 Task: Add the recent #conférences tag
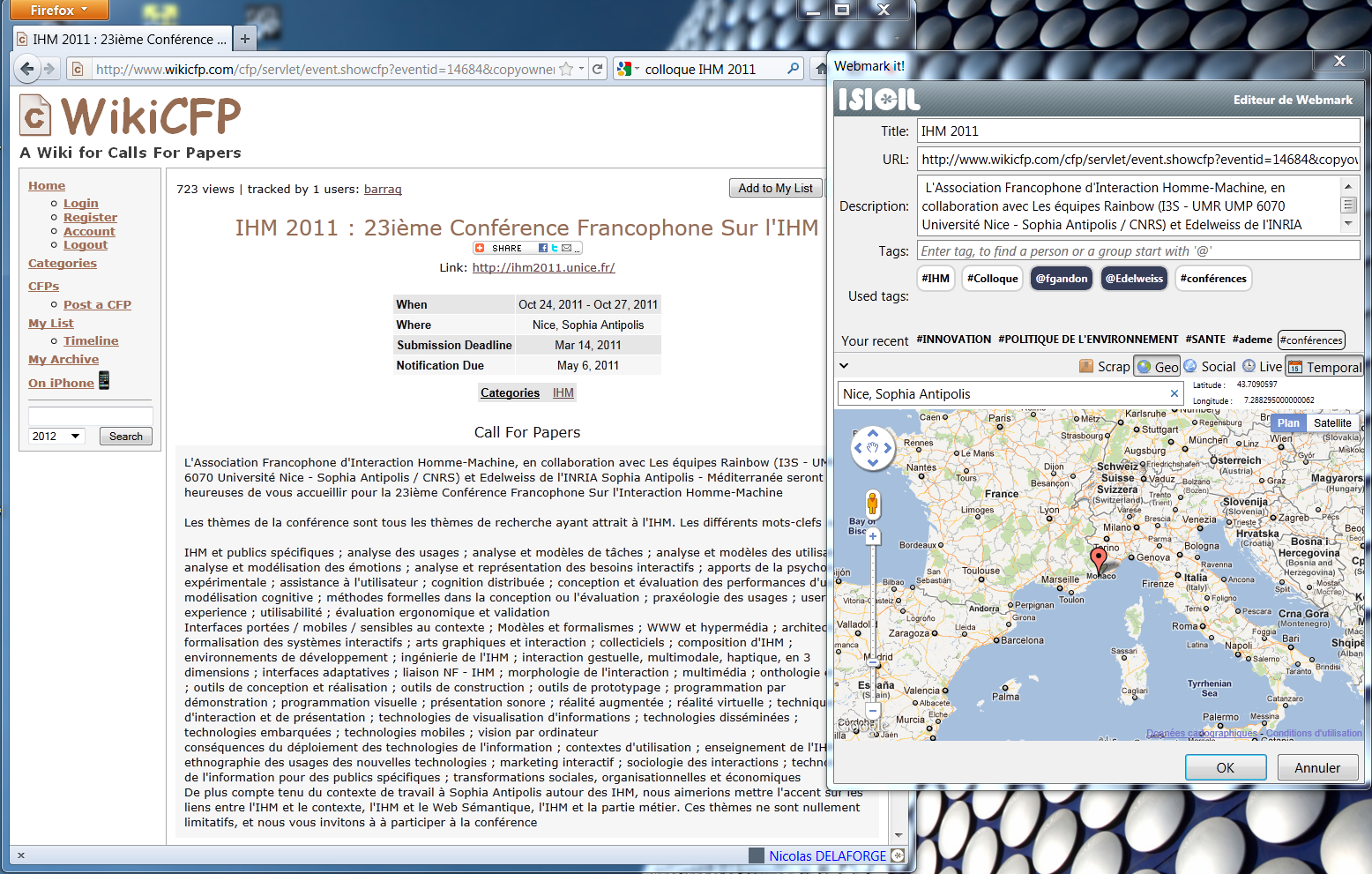click(1311, 340)
